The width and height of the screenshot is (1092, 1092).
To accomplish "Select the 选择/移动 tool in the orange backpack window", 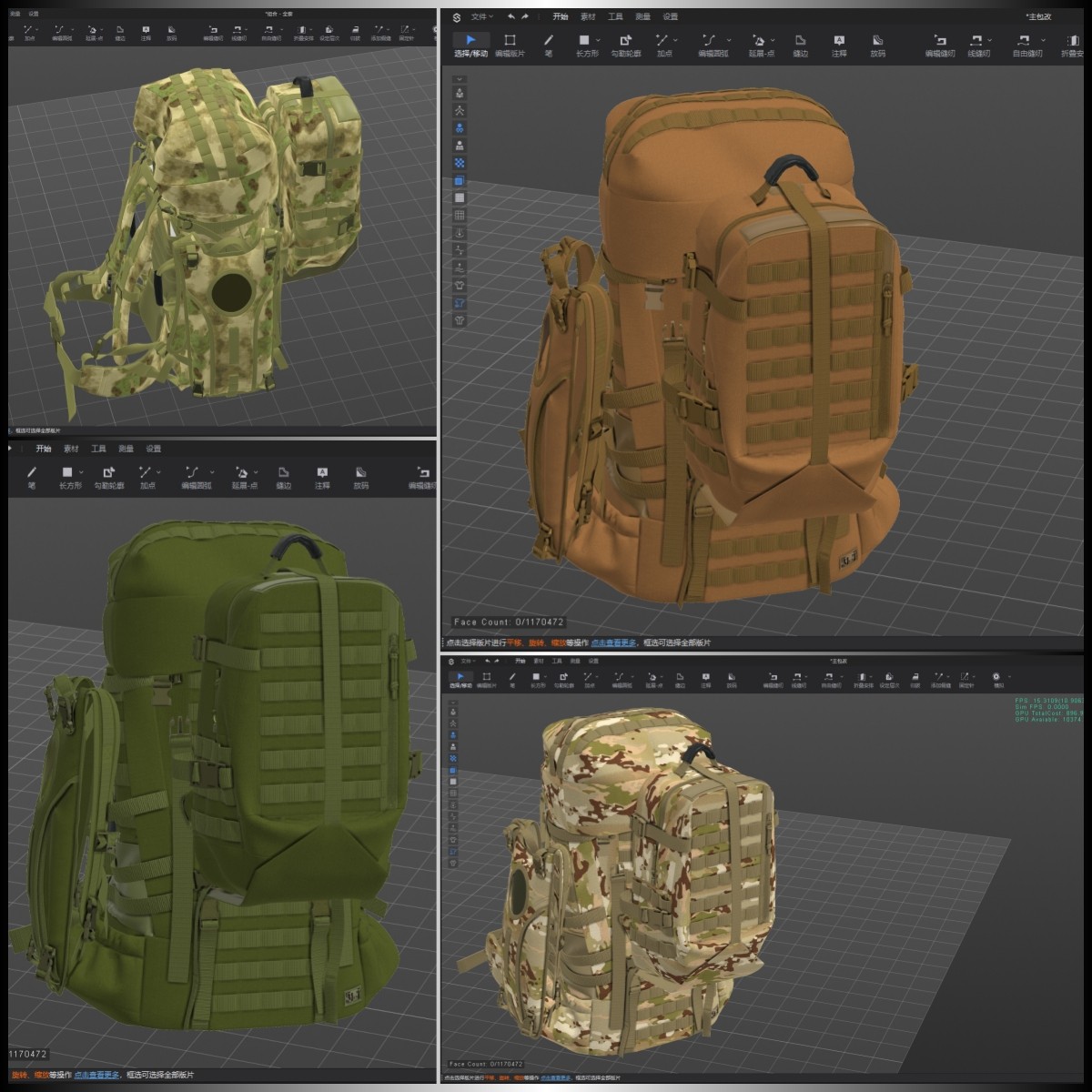I will point(470,45).
